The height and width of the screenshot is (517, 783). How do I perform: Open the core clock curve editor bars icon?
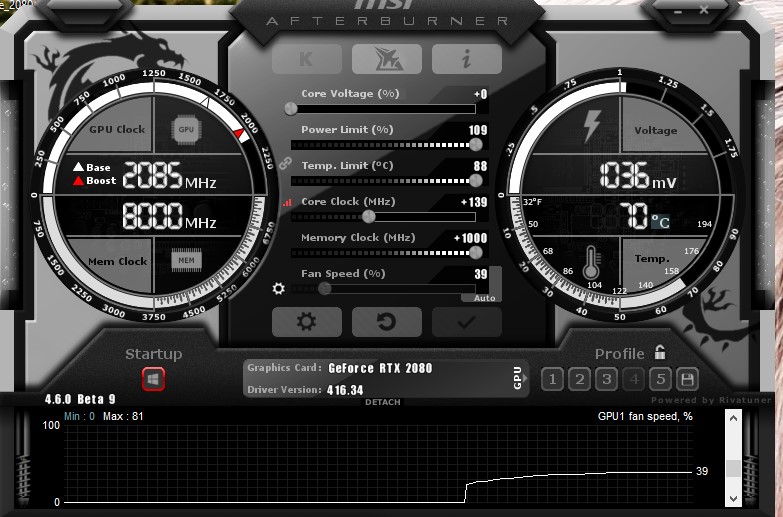[x=287, y=202]
